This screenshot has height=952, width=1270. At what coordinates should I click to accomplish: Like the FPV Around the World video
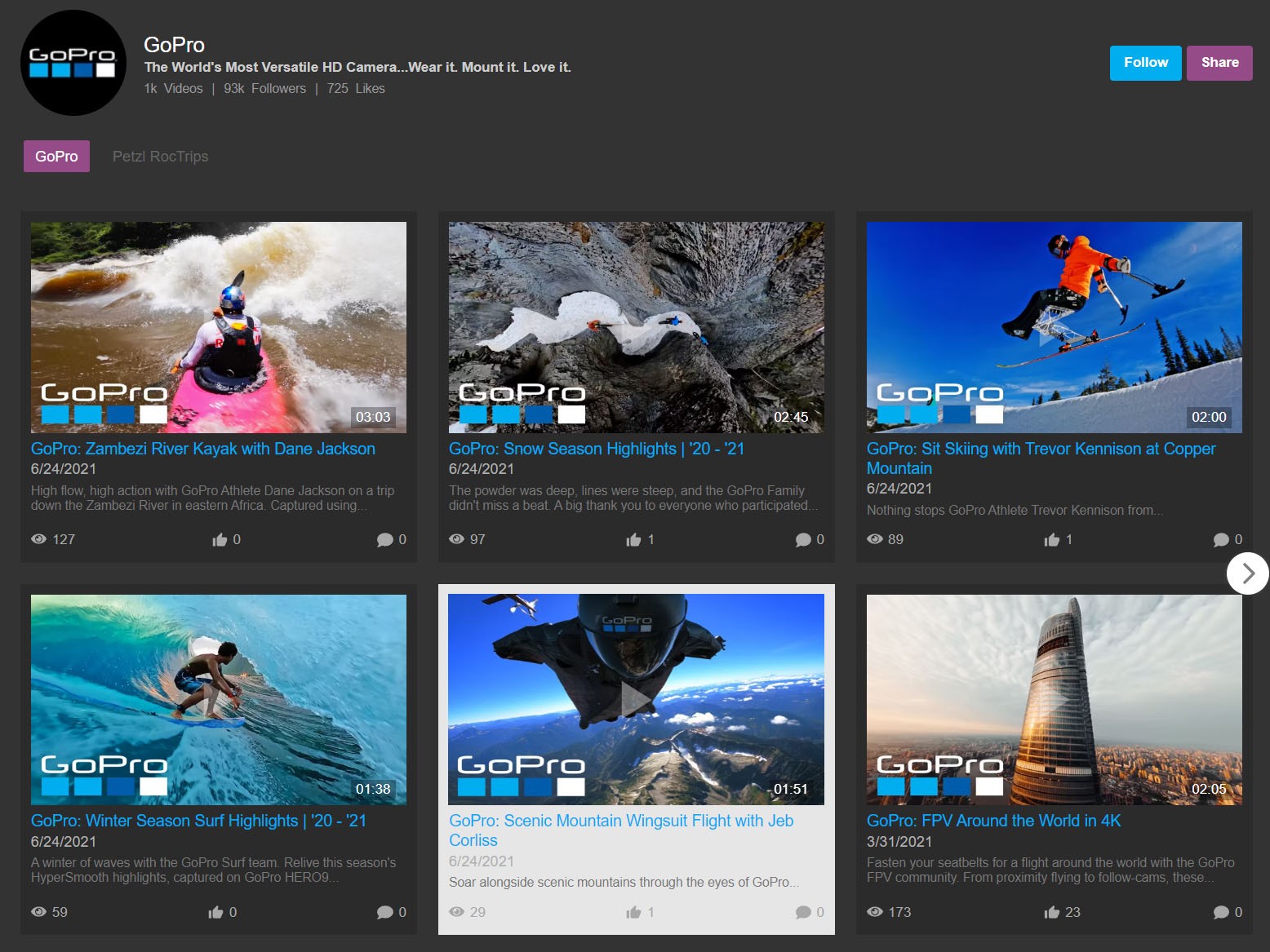click(x=1051, y=912)
